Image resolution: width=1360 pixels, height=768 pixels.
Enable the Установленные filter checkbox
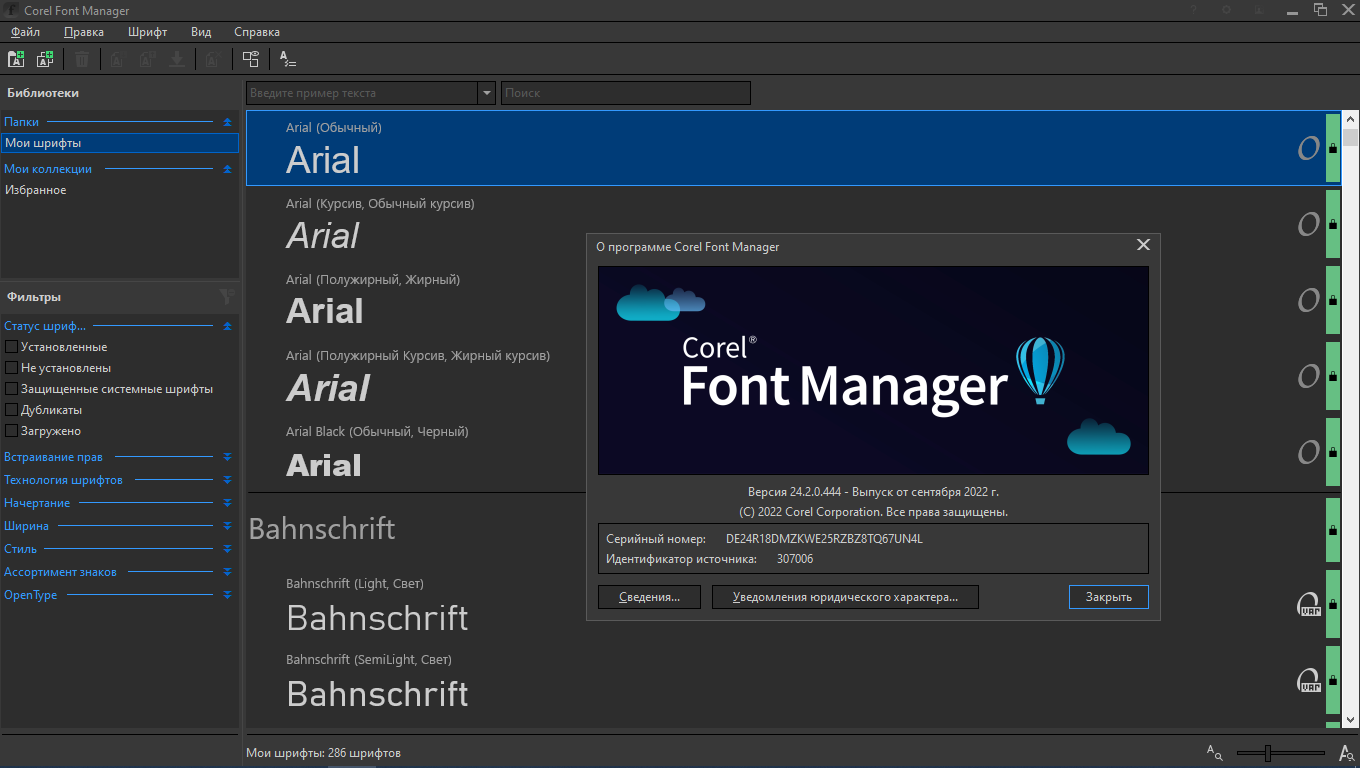[x=12, y=347]
